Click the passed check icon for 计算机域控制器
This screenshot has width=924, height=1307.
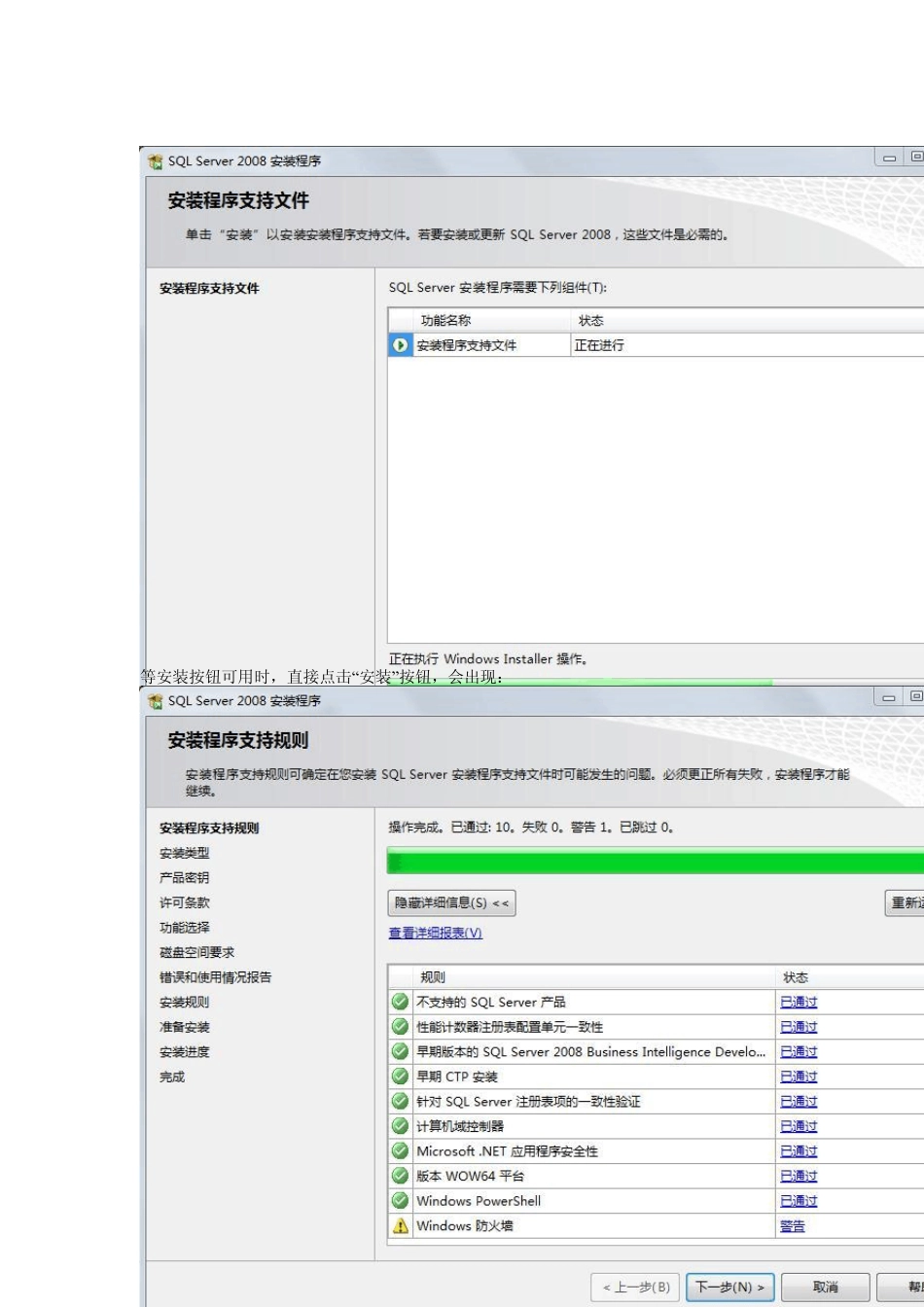(x=400, y=1126)
